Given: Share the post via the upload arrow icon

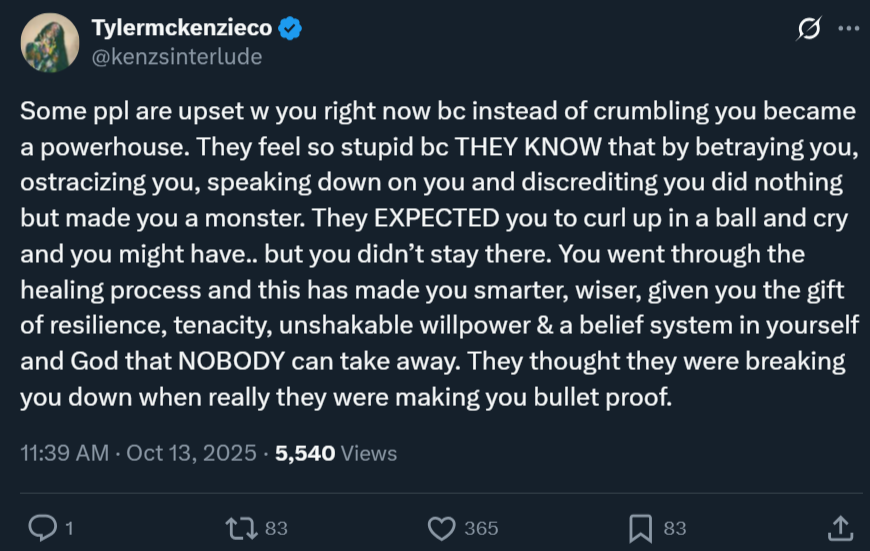Looking at the screenshot, I should point(841,527).
